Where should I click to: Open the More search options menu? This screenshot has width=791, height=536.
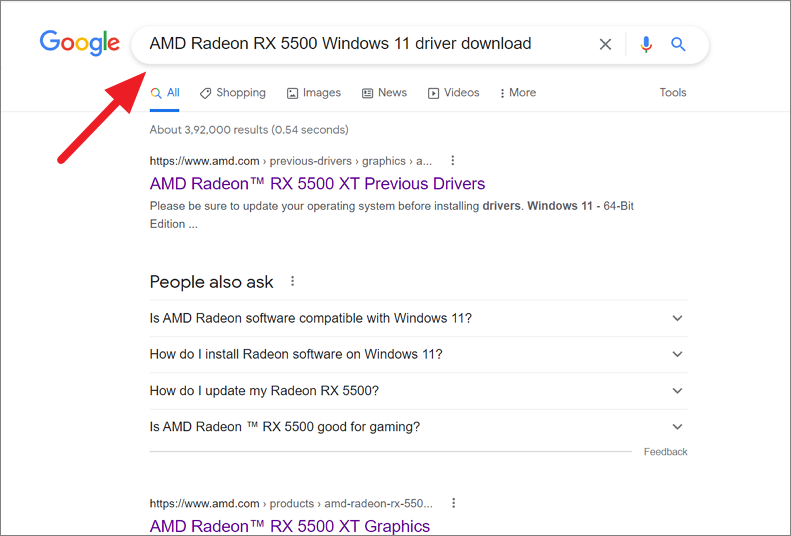pos(518,93)
